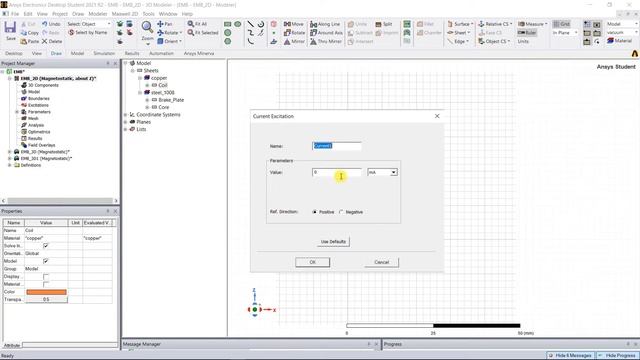
Task: Toggle the Solve Inside checkbox in Properties
Action: point(46,246)
